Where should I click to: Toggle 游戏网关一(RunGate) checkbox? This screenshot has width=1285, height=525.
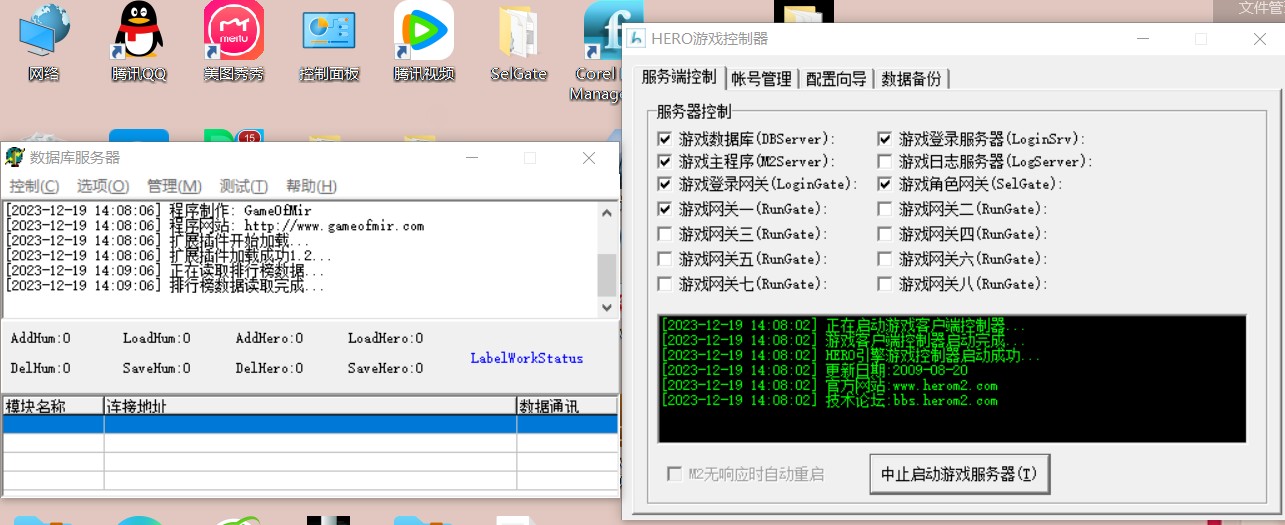click(x=665, y=209)
